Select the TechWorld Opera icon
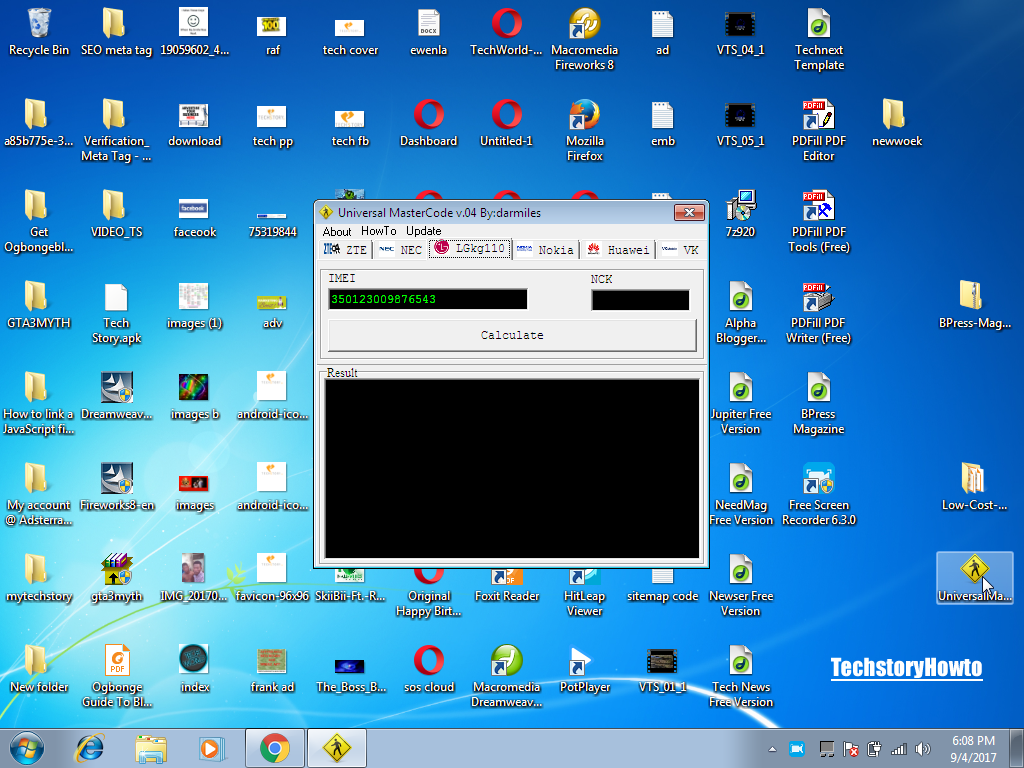1024x768 pixels. click(506, 32)
